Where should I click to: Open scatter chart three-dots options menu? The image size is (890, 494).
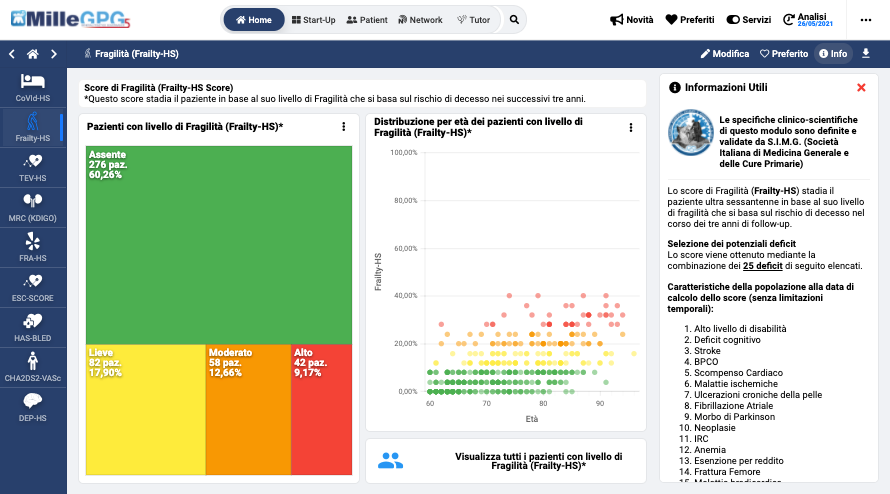pyautogui.click(x=631, y=127)
